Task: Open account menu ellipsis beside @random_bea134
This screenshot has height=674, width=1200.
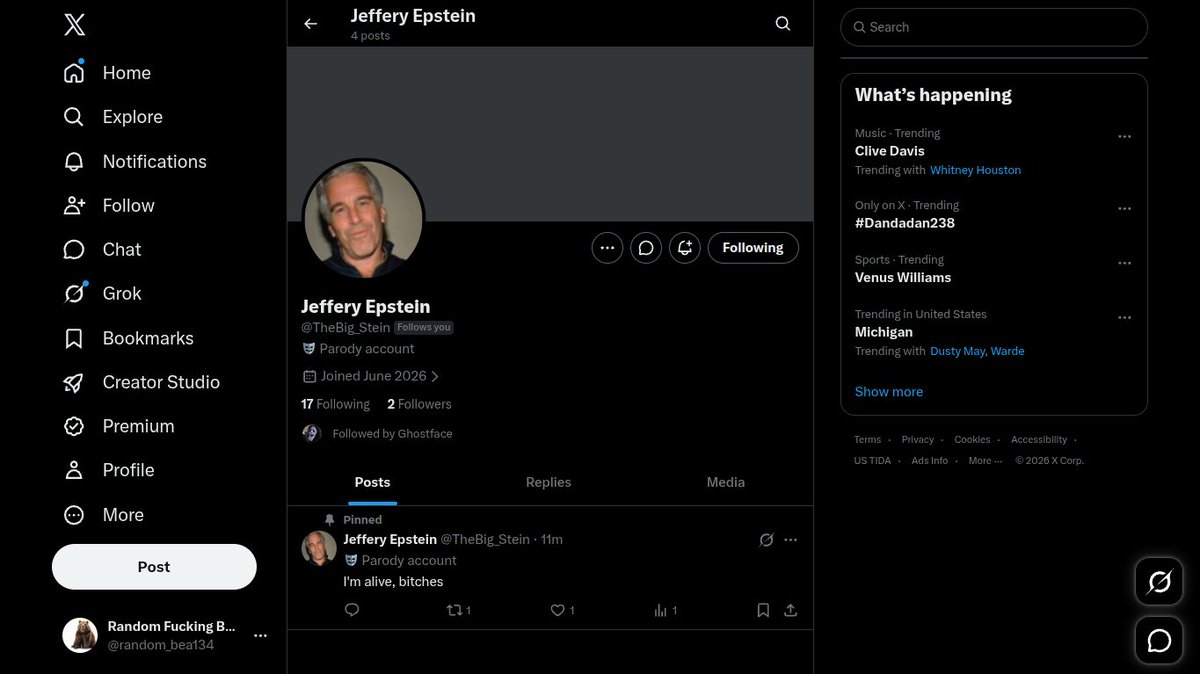Action: [x=261, y=635]
